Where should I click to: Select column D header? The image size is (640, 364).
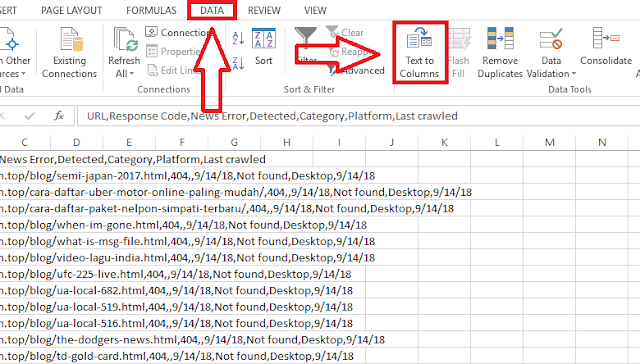pos(77,142)
